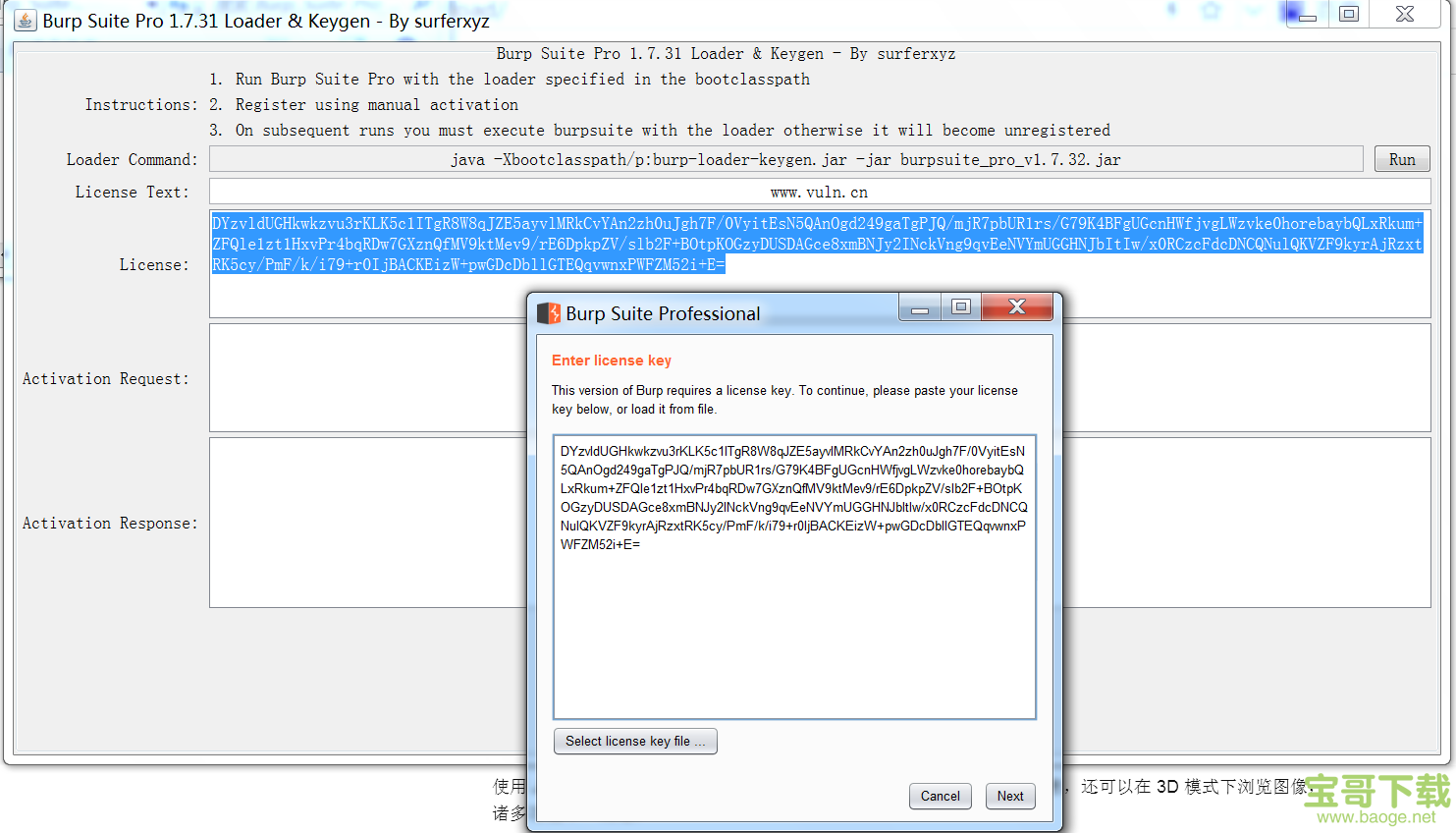The height and width of the screenshot is (833, 1456).
Task: Click the Run button beside Loader Command
Action: tap(1402, 159)
